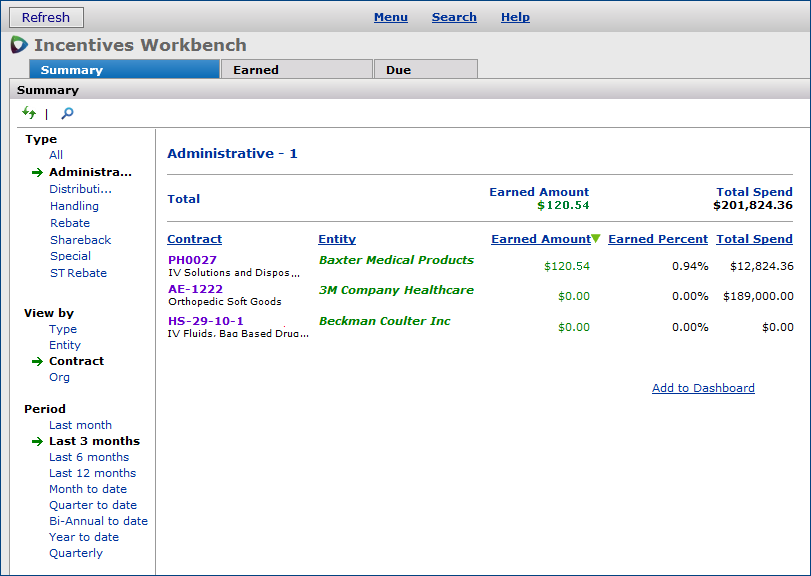Click the magnifying glass search icon
Viewport: 811px width, 576px height.
click(x=67, y=113)
